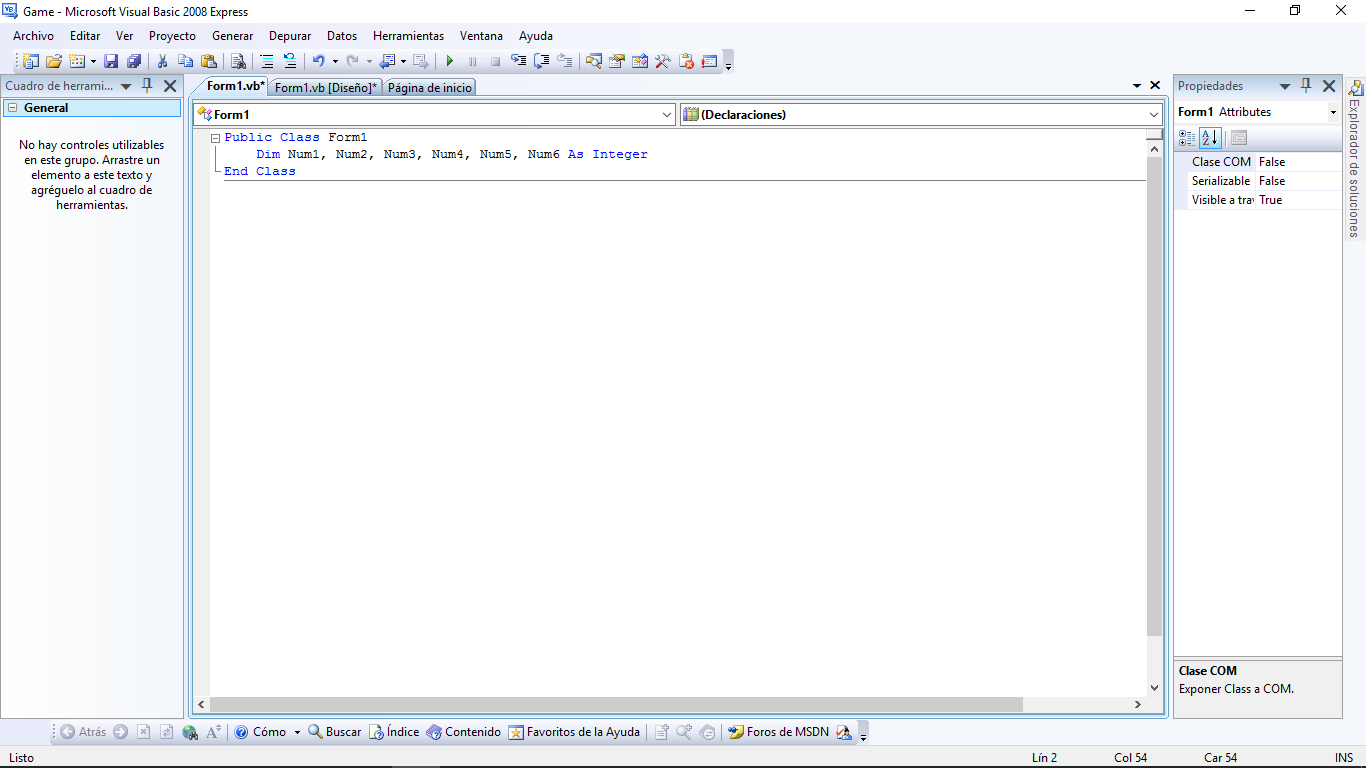The width and height of the screenshot is (1366, 768).
Task: Open the Proyecto menu
Action: click(172, 36)
